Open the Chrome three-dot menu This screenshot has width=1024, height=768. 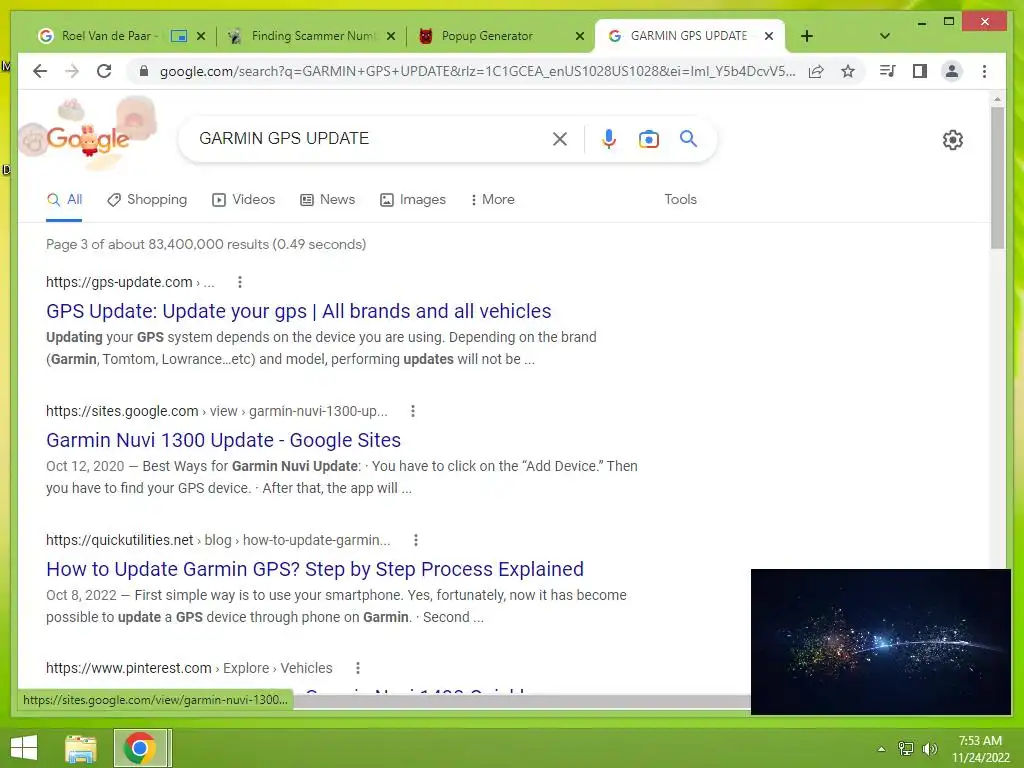click(984, 71)
